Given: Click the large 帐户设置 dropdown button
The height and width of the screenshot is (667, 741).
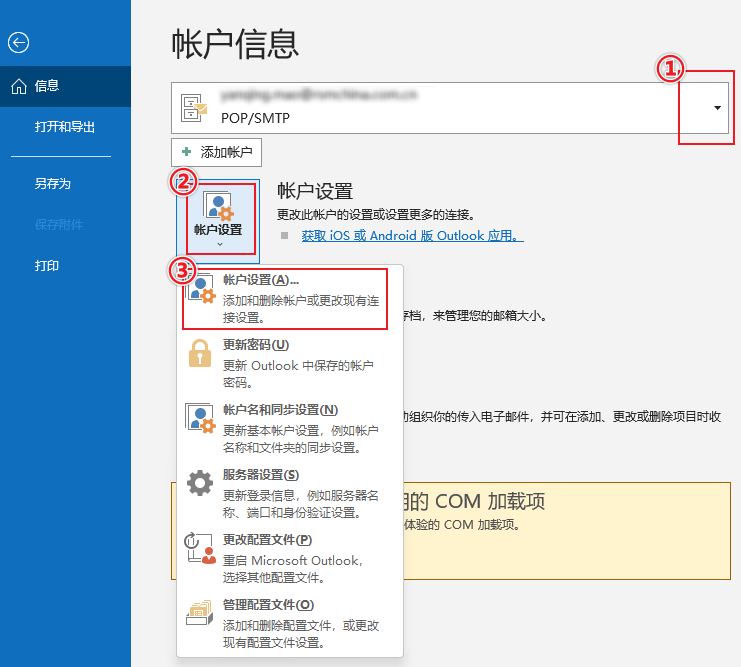Looking at the screenshot, I should click(217, 221).
